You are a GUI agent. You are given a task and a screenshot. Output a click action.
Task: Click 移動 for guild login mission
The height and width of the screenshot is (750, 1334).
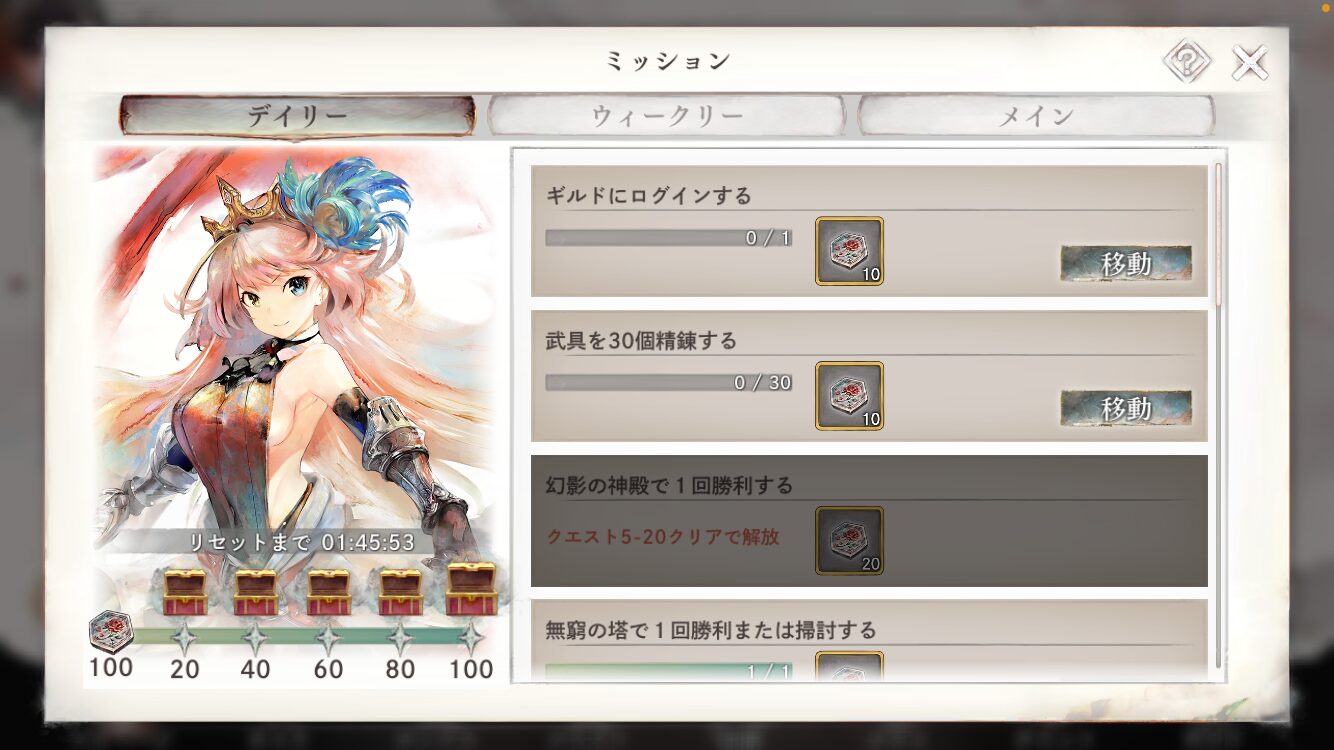(x=1126, y=264)
